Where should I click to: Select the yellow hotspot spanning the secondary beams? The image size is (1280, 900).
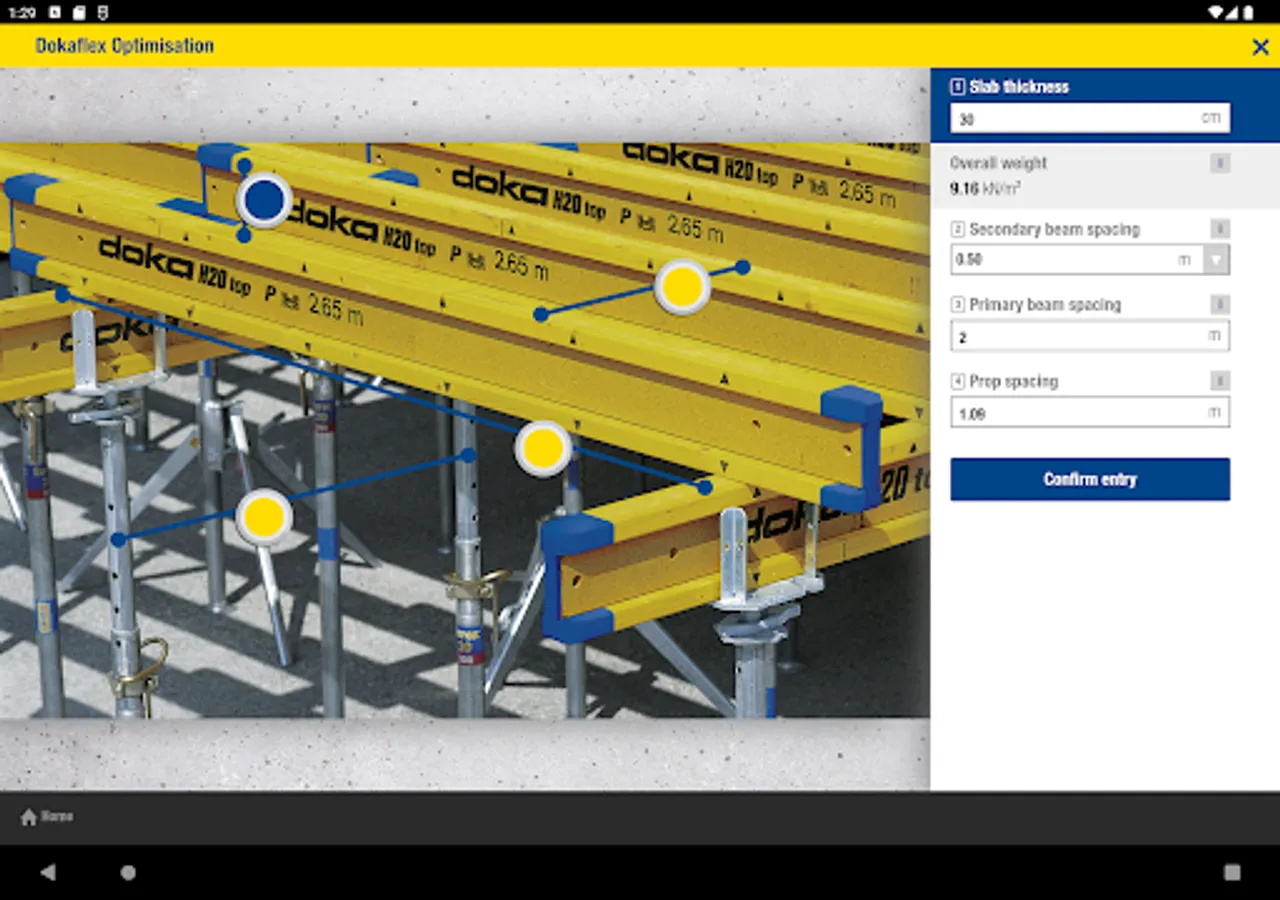click(682, 287)
